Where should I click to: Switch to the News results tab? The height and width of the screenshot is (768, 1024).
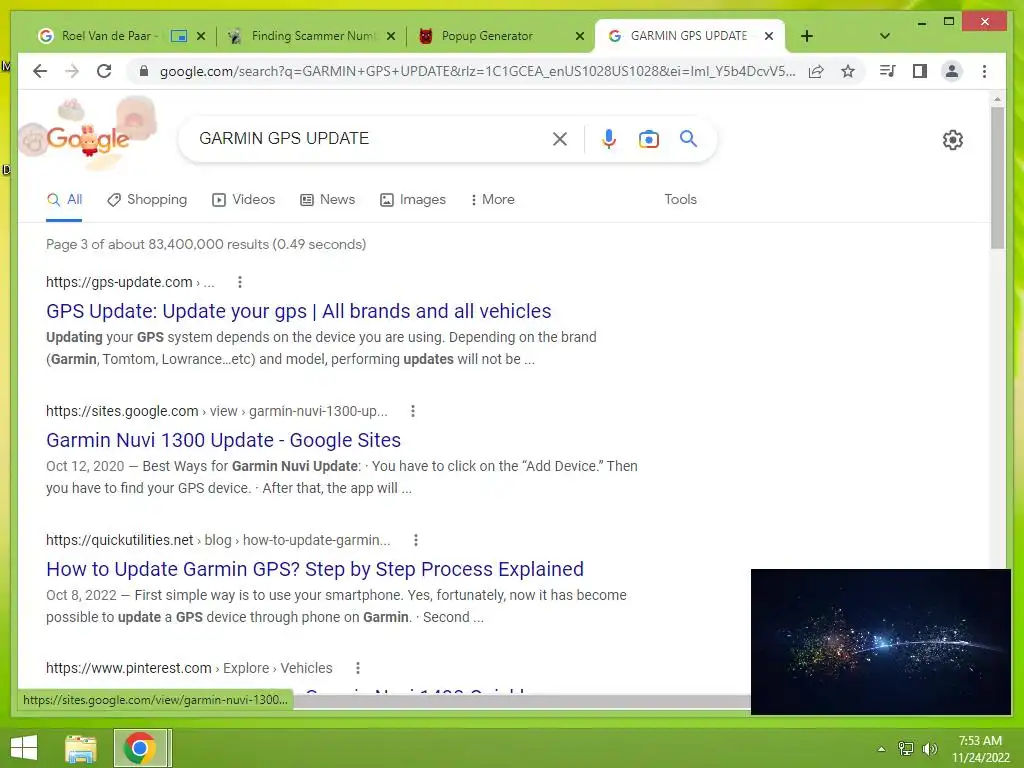(x=327, y=200)
